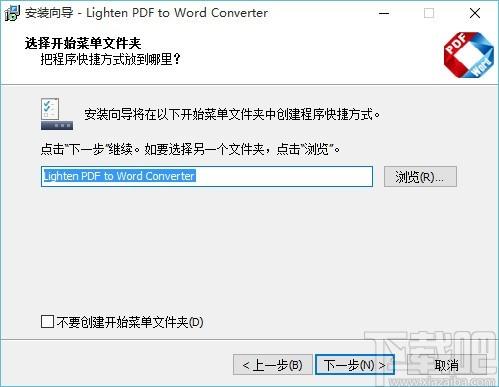The image size is (499, 387).
Task: Continue with the 下一步(N) button
Action: pos(355,365)
